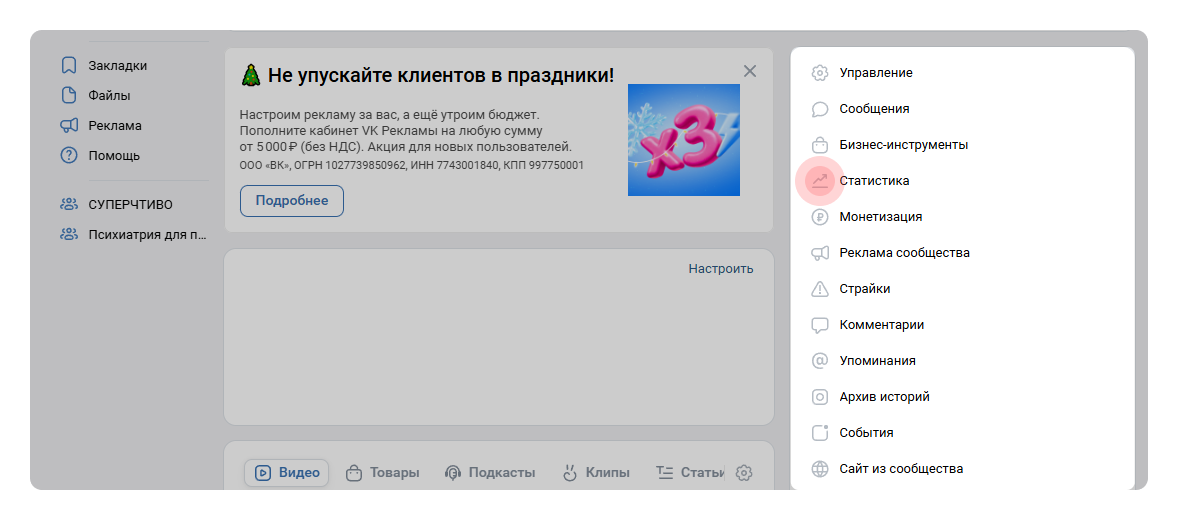Click the Настроить link

[720, 269]
